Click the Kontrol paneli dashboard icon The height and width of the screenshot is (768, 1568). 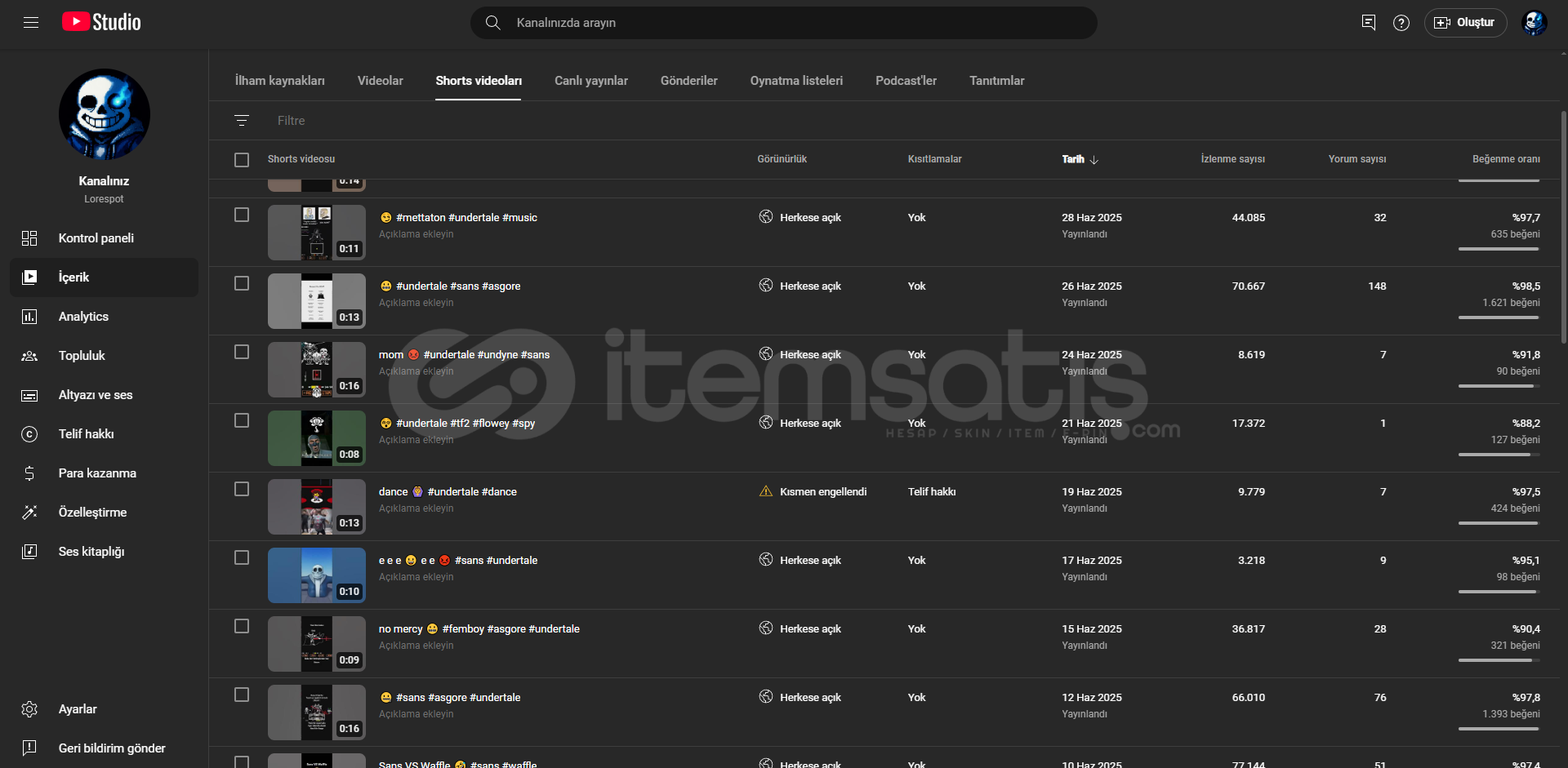pyautogui.click(x=29, y=238)
